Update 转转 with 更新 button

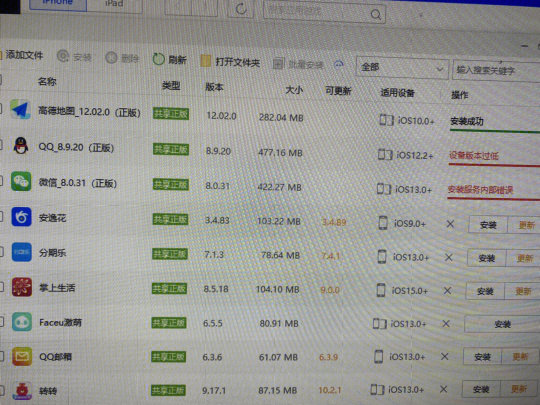(x=520, y=390)
